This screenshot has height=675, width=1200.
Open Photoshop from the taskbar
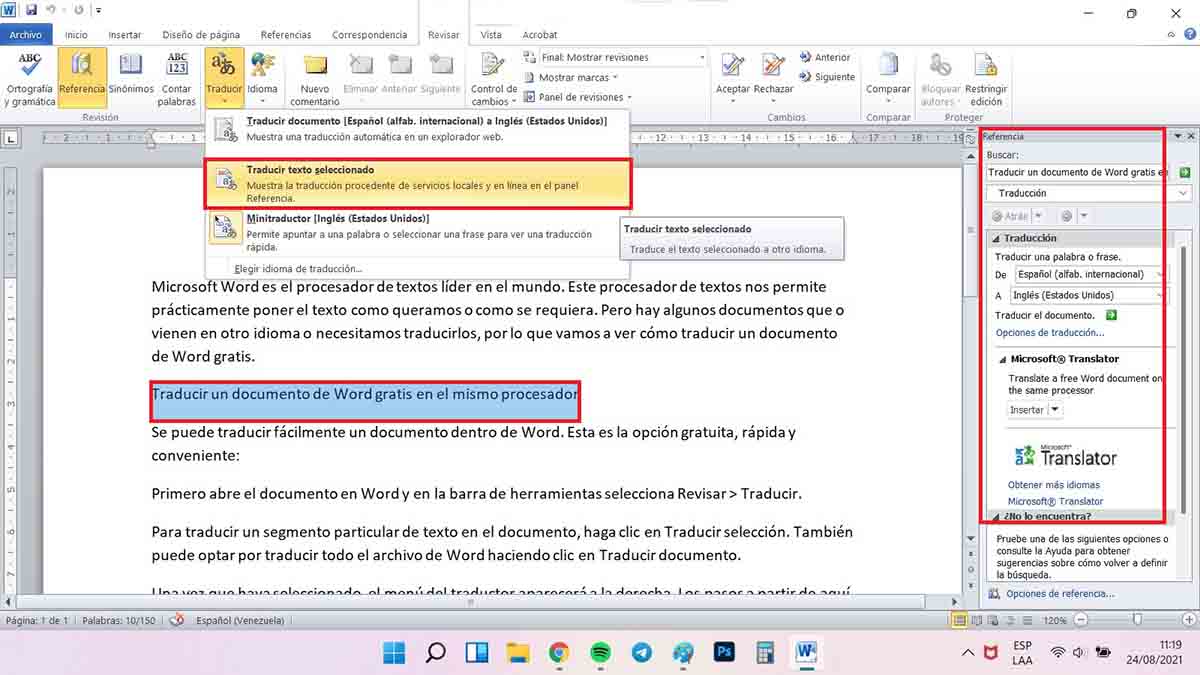click(x=724, y=653)
